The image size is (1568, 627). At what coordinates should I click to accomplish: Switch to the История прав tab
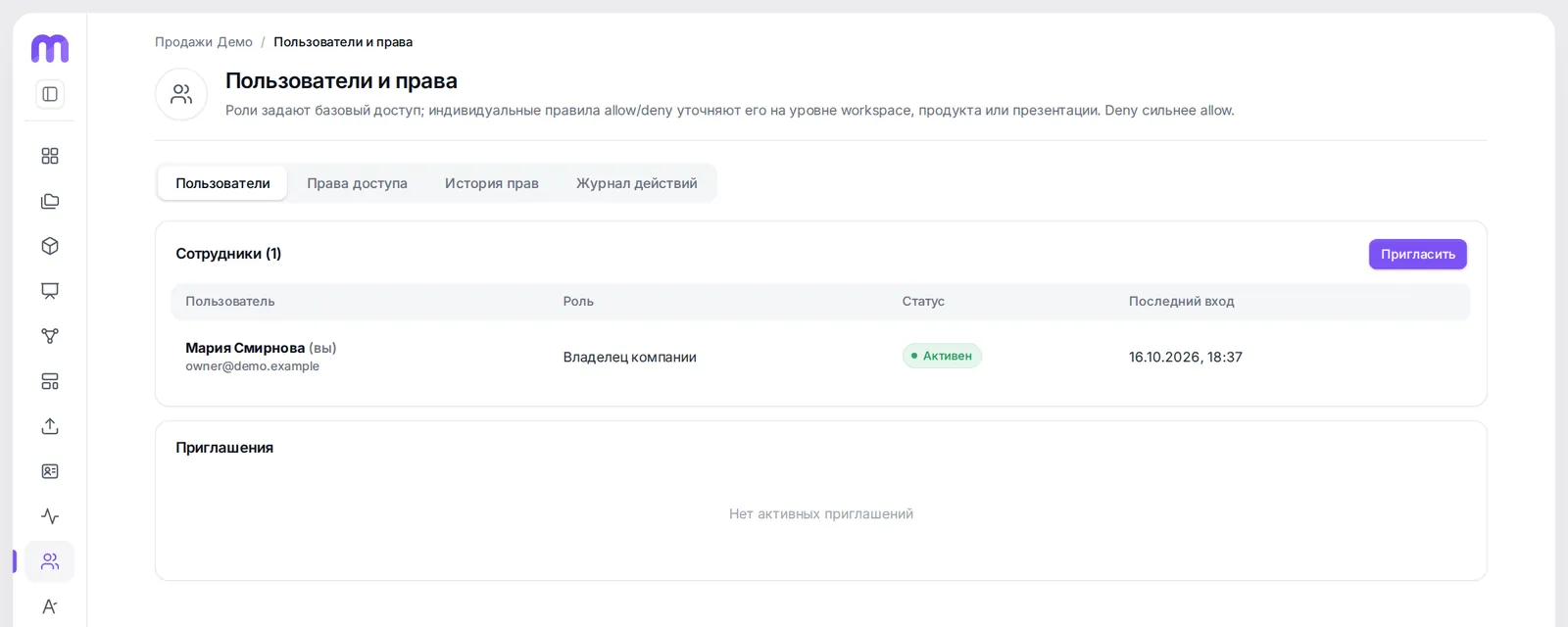[492, 183]
